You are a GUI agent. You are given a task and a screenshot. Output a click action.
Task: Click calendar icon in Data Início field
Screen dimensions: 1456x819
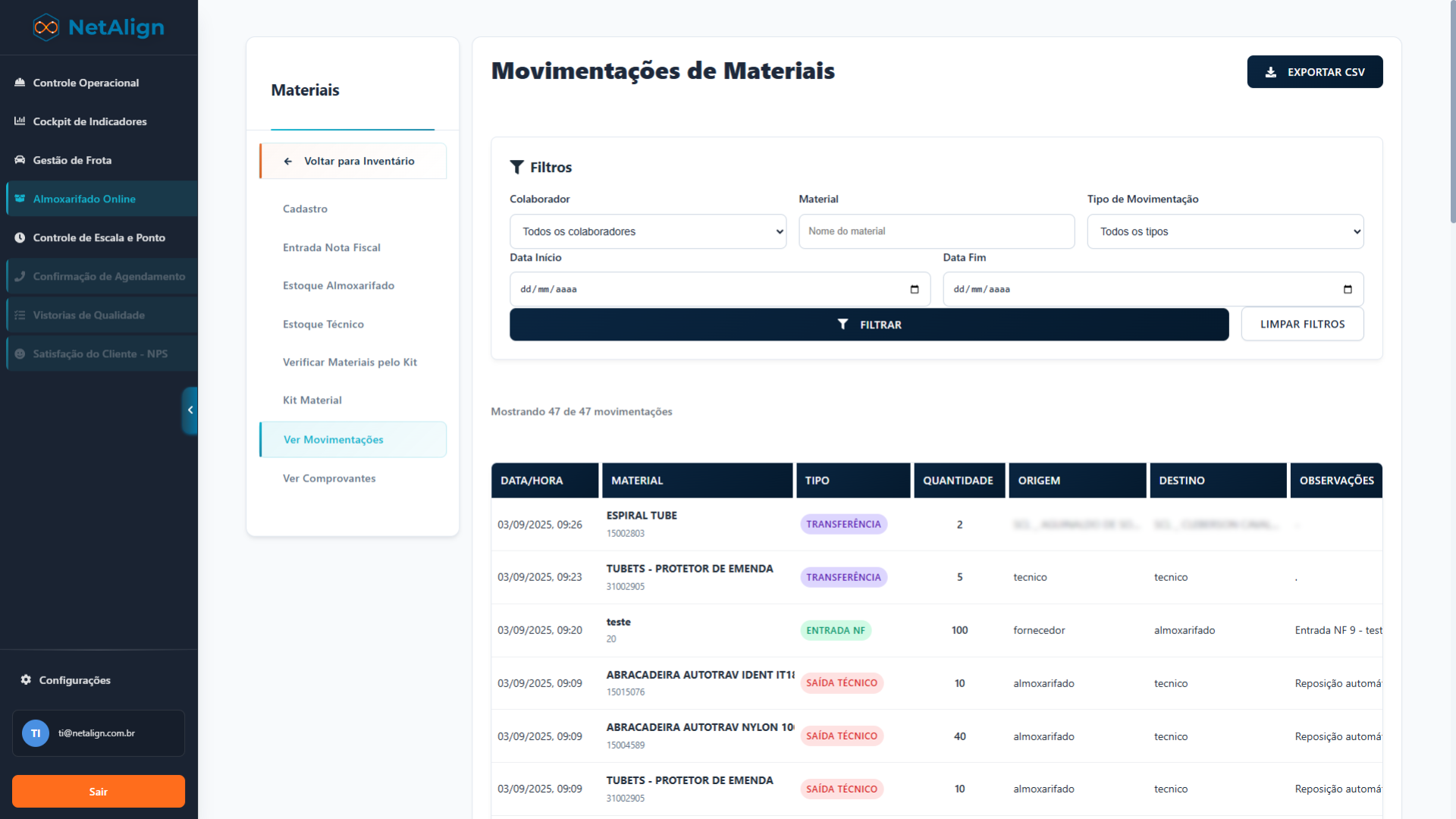coord(914,289)
